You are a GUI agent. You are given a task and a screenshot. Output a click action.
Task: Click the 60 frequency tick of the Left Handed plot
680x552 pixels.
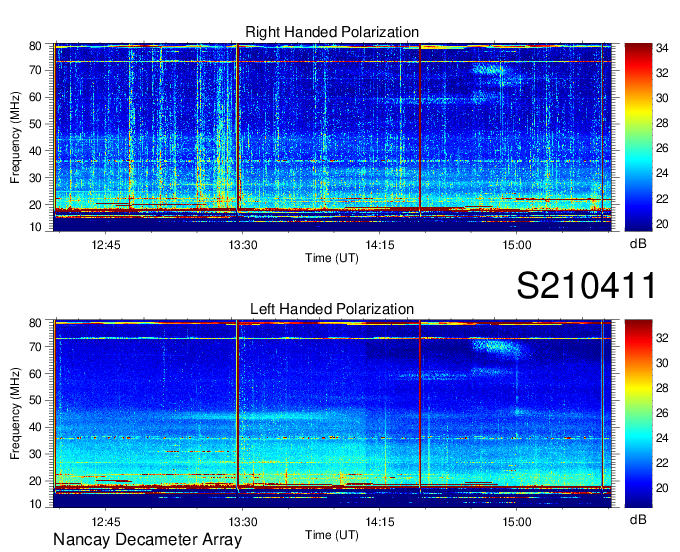35,374
